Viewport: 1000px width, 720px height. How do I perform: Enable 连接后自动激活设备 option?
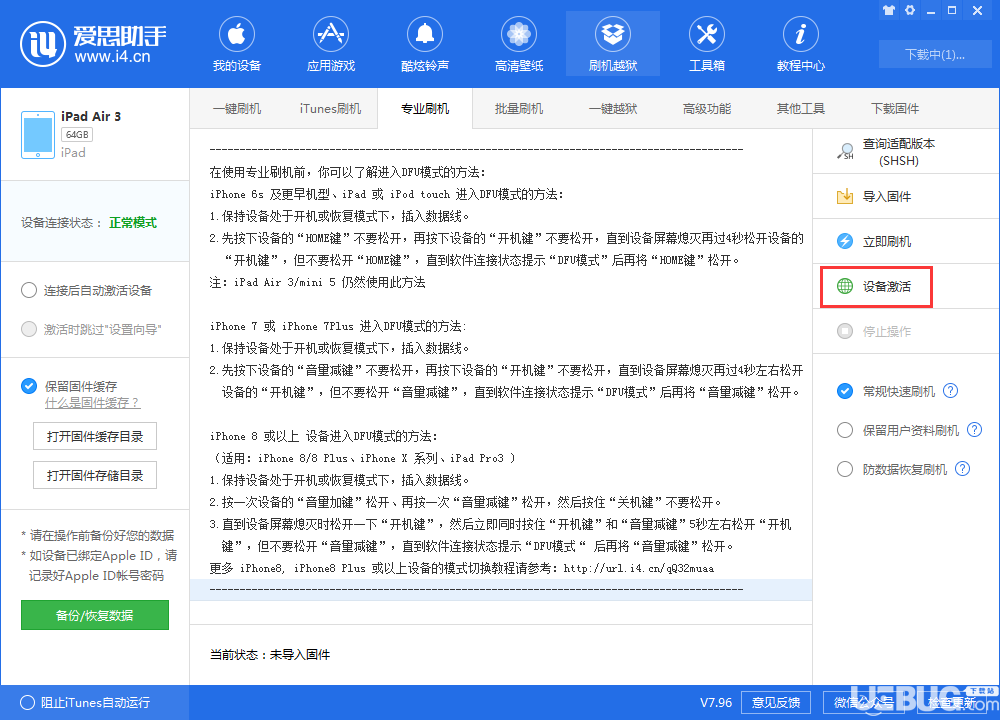tap(29, 290)
